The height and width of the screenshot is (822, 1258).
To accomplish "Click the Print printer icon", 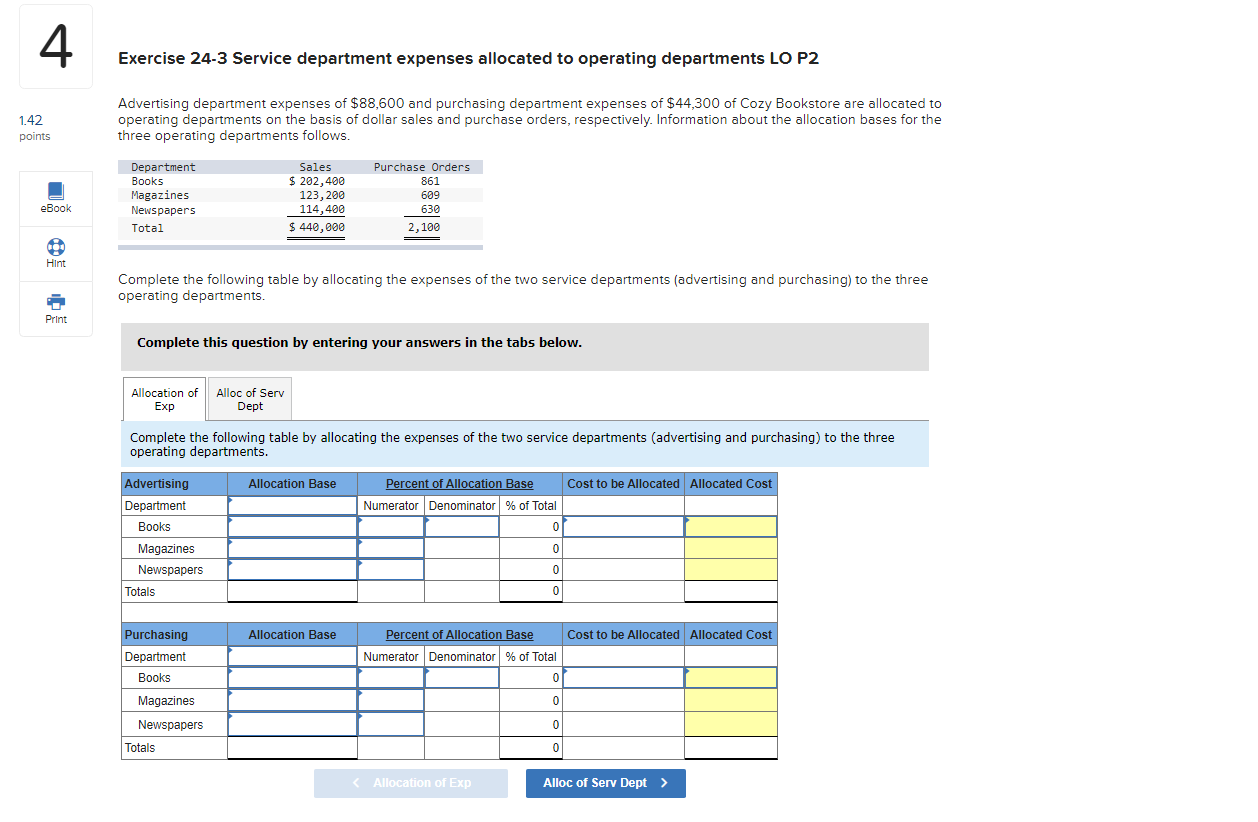I will point(56,301).
